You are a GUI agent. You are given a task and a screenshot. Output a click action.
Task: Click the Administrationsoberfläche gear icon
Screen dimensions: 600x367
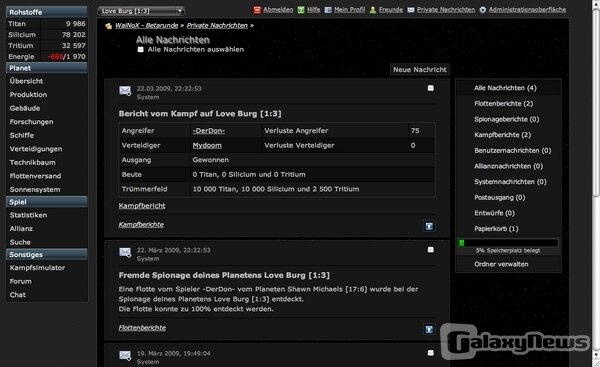point(483,10)
